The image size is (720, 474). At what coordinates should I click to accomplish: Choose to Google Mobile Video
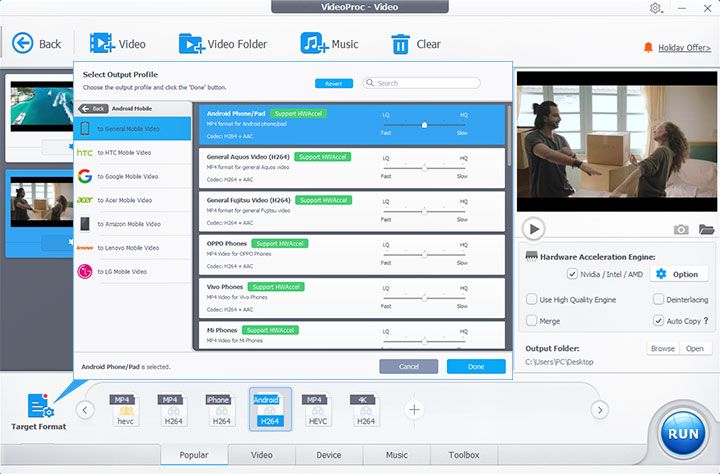click(x=133, y=176)
